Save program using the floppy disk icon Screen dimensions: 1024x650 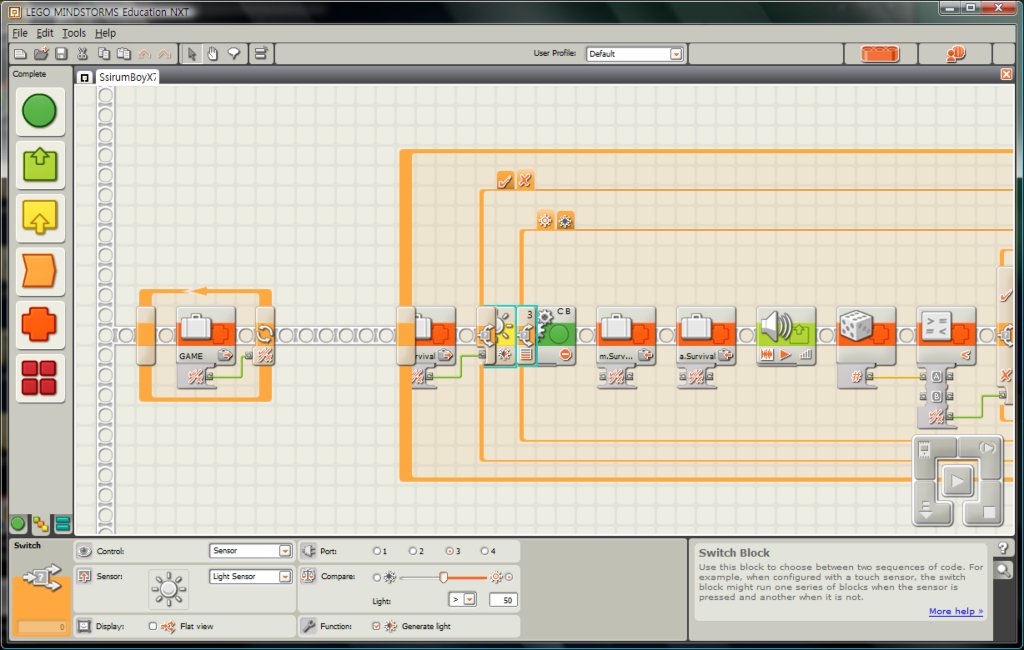pos(61,54)
